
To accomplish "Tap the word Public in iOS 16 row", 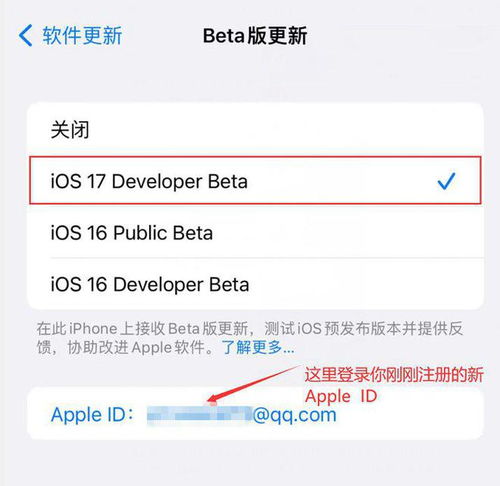I will click(140, 233).
